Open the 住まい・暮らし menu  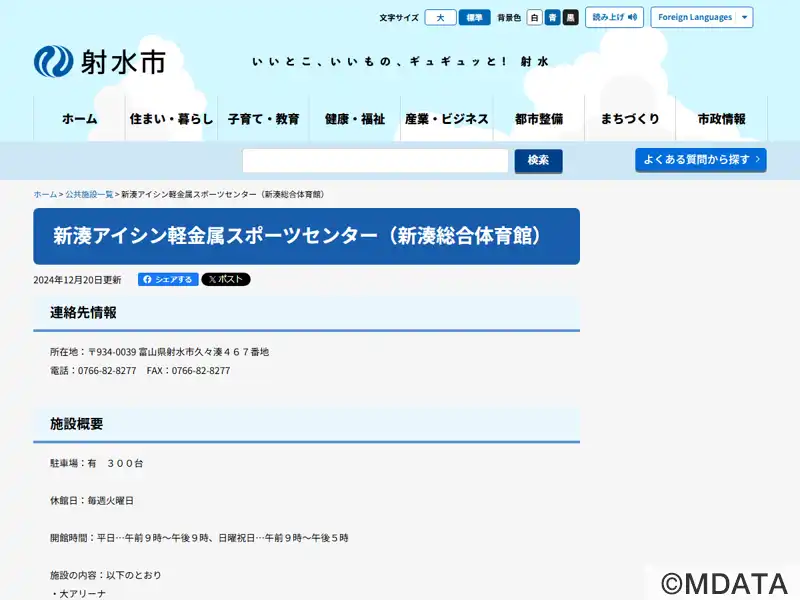(x=171, y=118)
